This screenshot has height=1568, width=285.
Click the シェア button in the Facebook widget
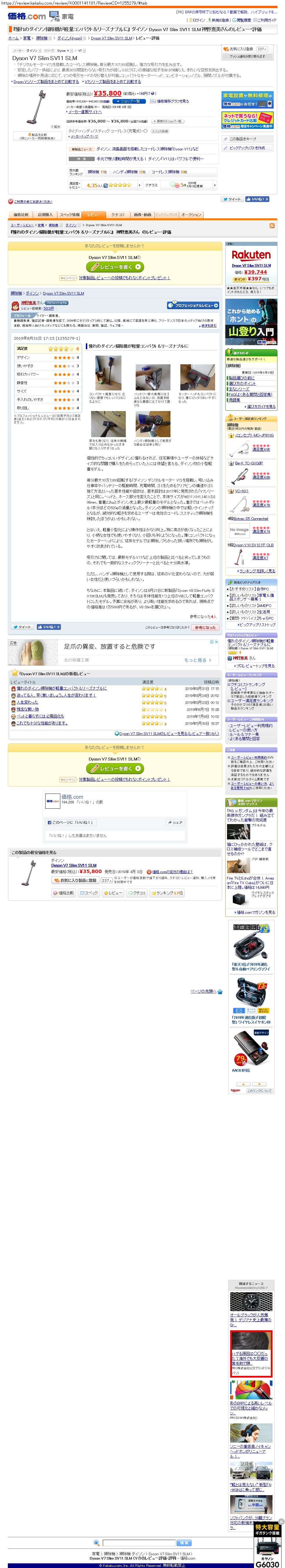coord(175,822)
